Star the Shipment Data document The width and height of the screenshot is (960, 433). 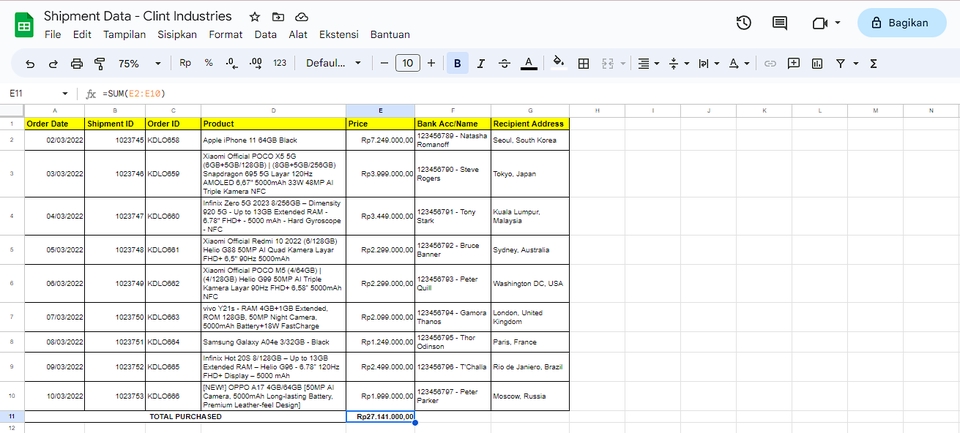tap(255, 17)
